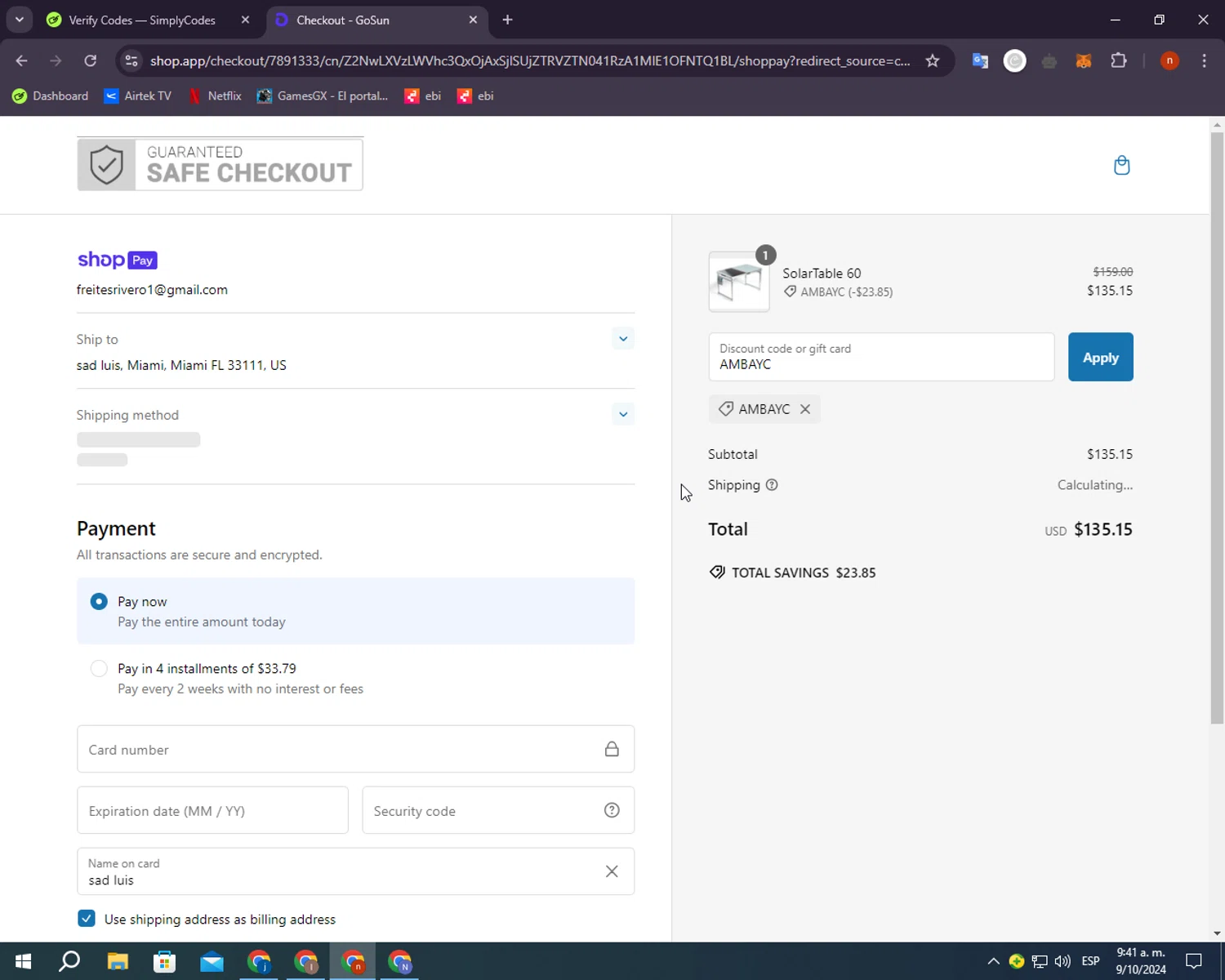Open the Airtek TV bookmark
The width and height of the screenshot is (1225, 980).
137,96
